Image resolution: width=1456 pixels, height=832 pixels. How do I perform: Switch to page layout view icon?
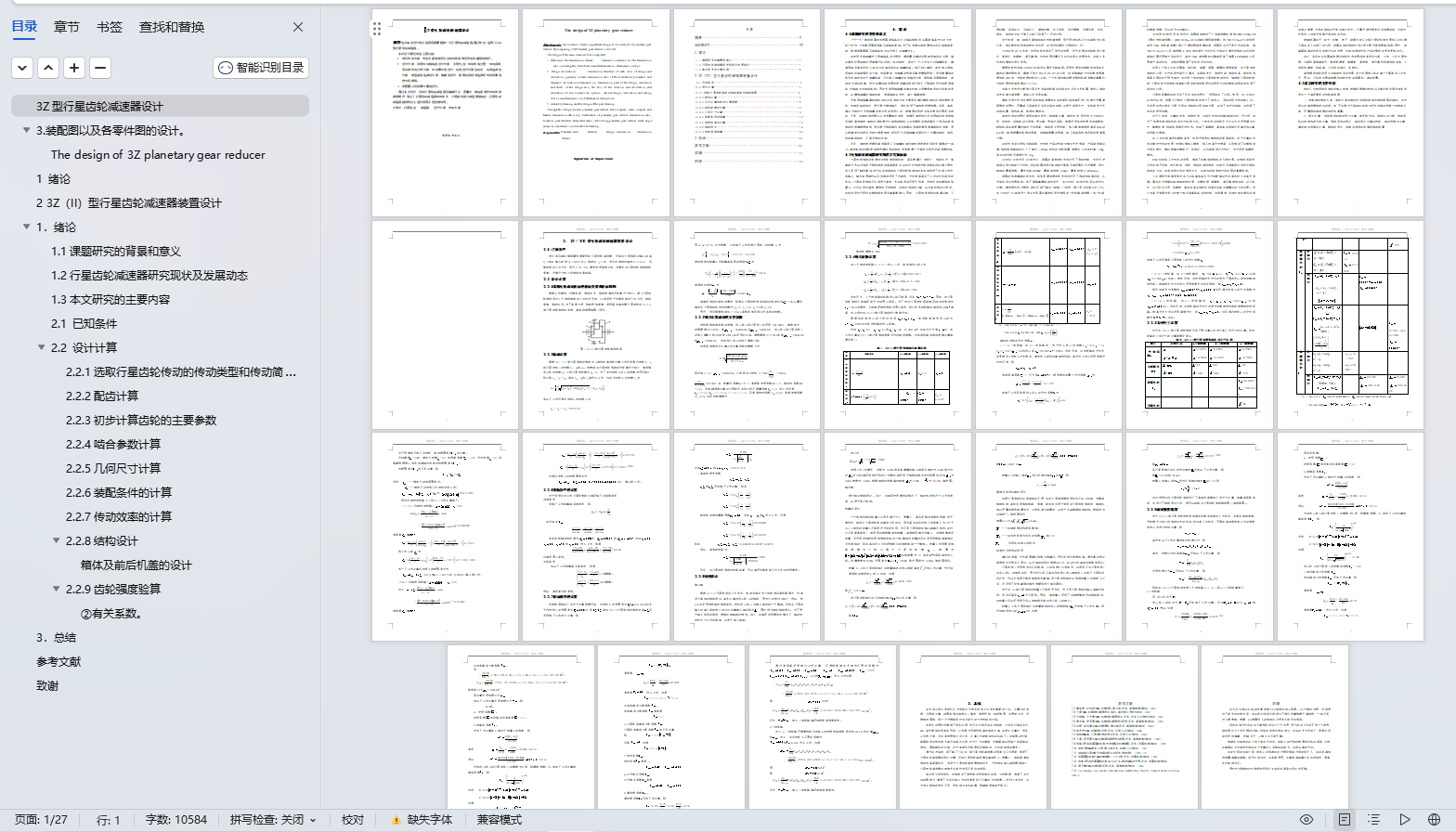1344,820
